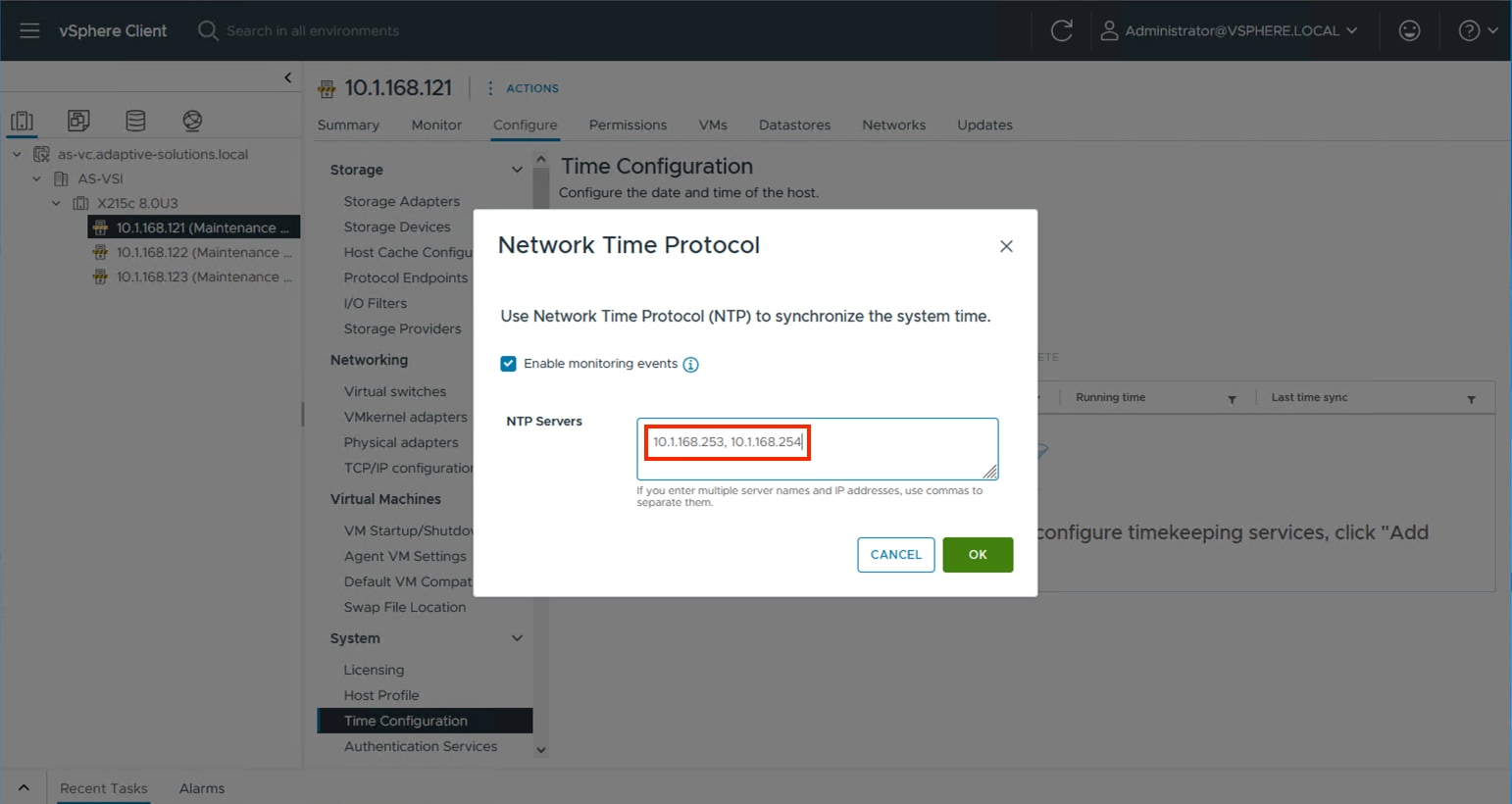Open the main navigation hamburger menu
1512x804 pixels.
28,30
